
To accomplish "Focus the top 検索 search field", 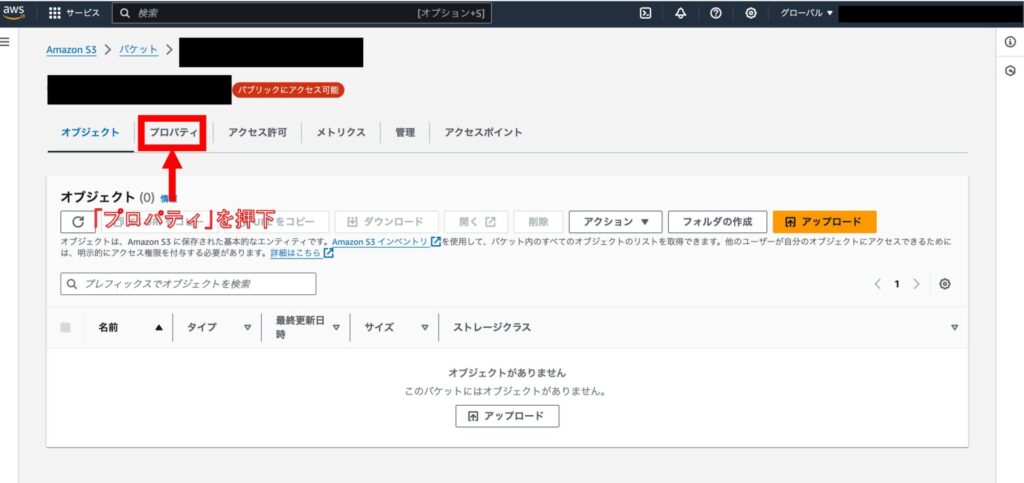I will (302, 13).
